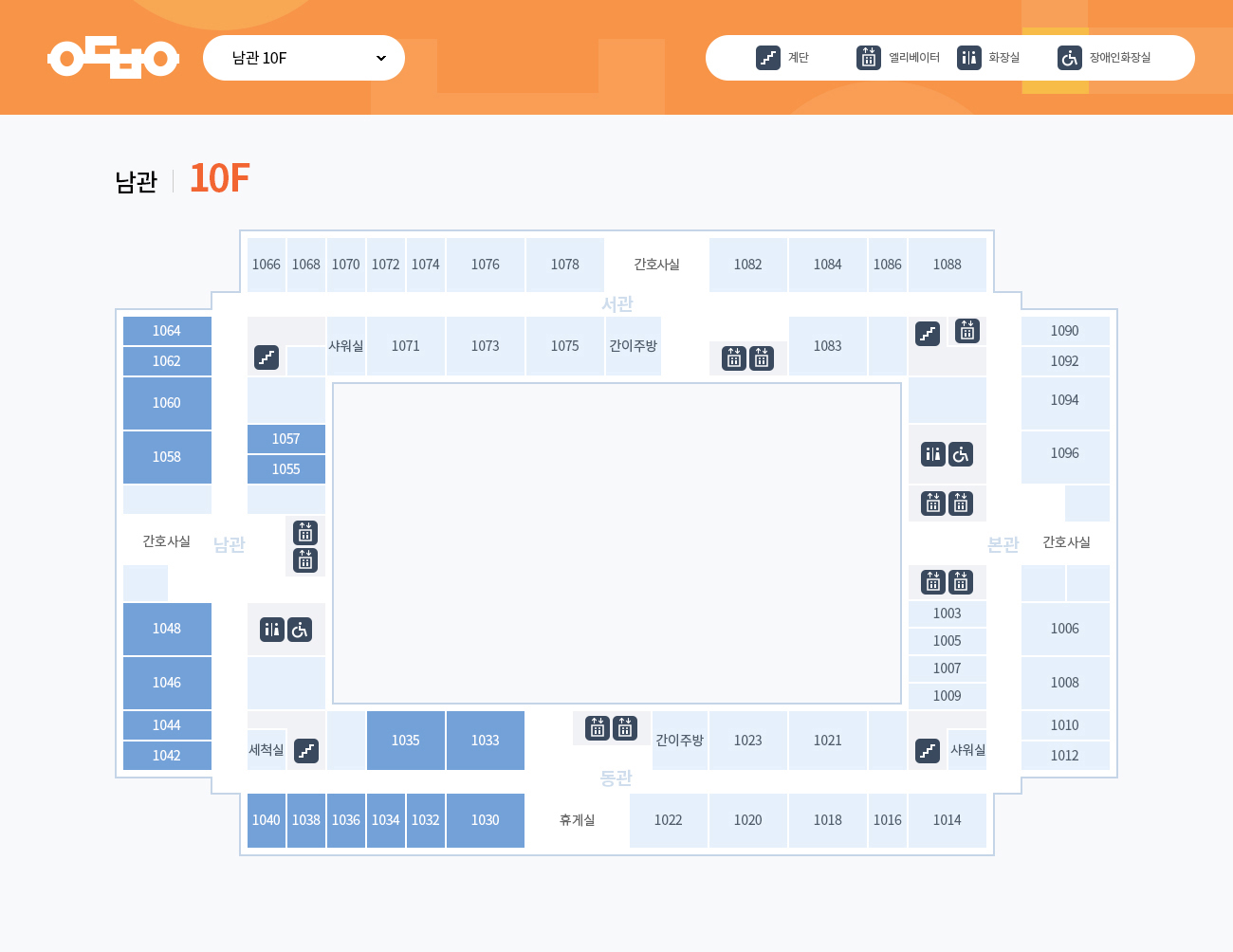The width and height of the screenshot is (1233, 952).
Task: Select highlighted room 1058
Action: point(167,457)
